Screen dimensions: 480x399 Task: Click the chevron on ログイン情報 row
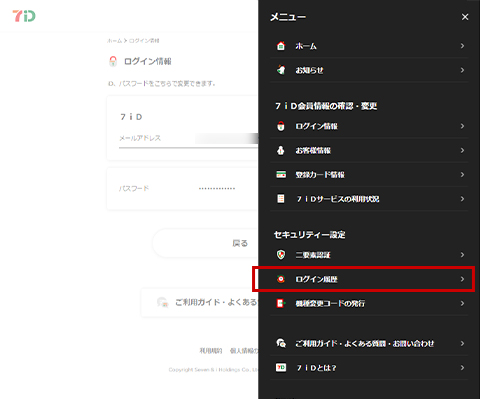tap(462, 126)
